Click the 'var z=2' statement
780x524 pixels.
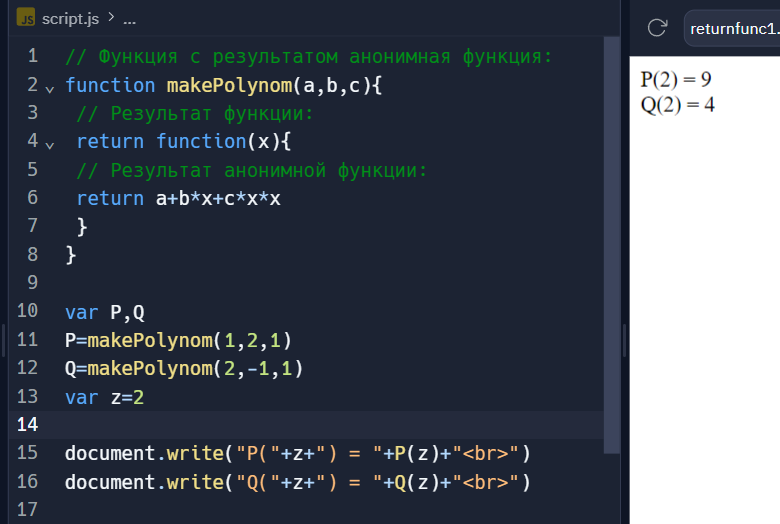pos(105,397)
